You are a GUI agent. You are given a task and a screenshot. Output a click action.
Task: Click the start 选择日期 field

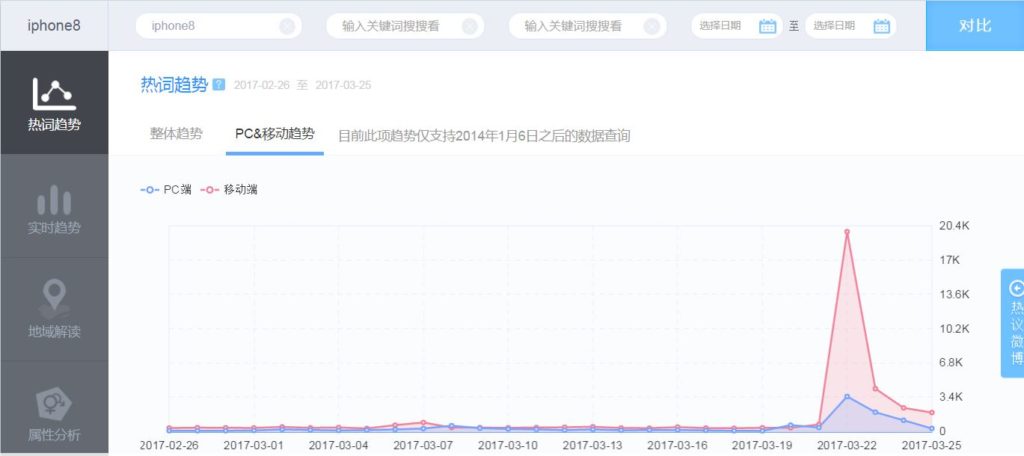(737, 26)
